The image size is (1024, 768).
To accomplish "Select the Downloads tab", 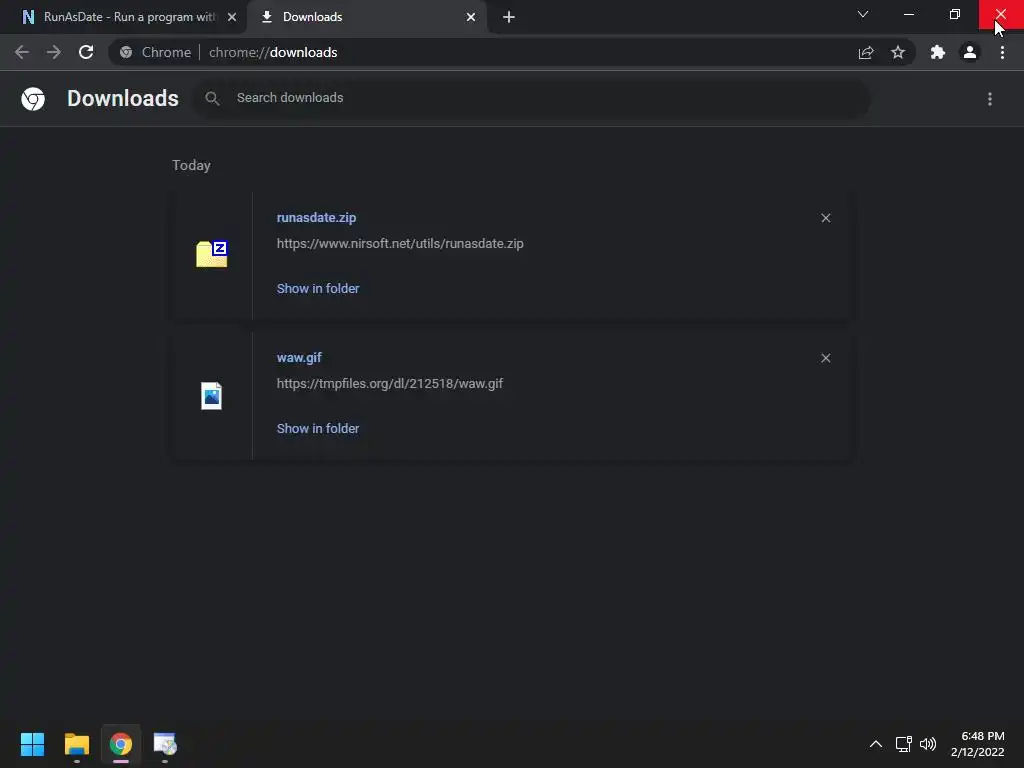I will tap(366, 17).
